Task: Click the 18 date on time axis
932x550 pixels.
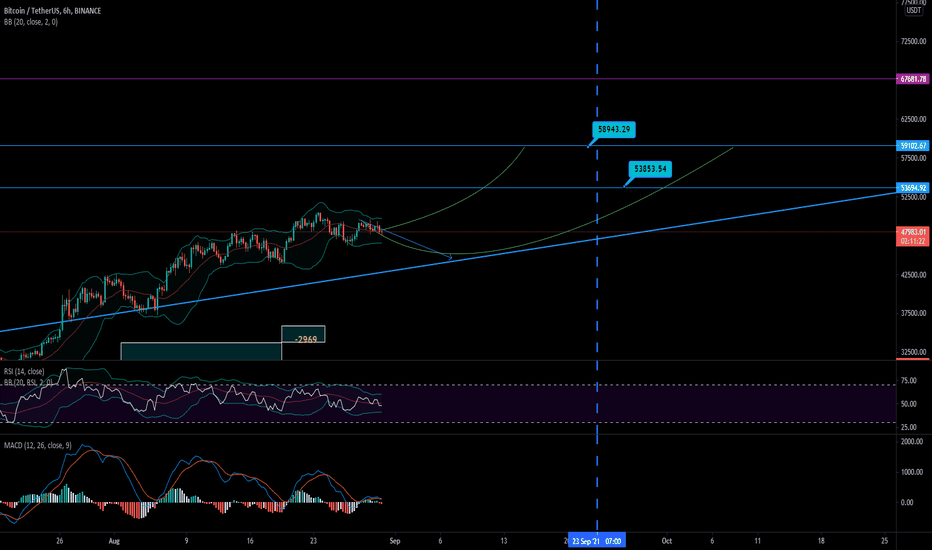Action: click(x=821, y=541)
